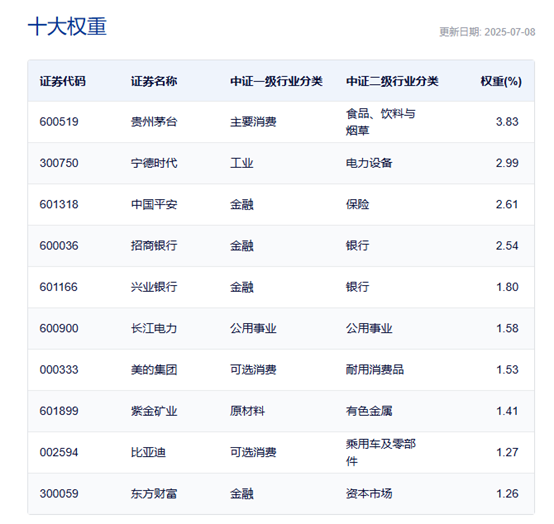
Task: Click the 权重(%) column header
Action: coord(501,81)
